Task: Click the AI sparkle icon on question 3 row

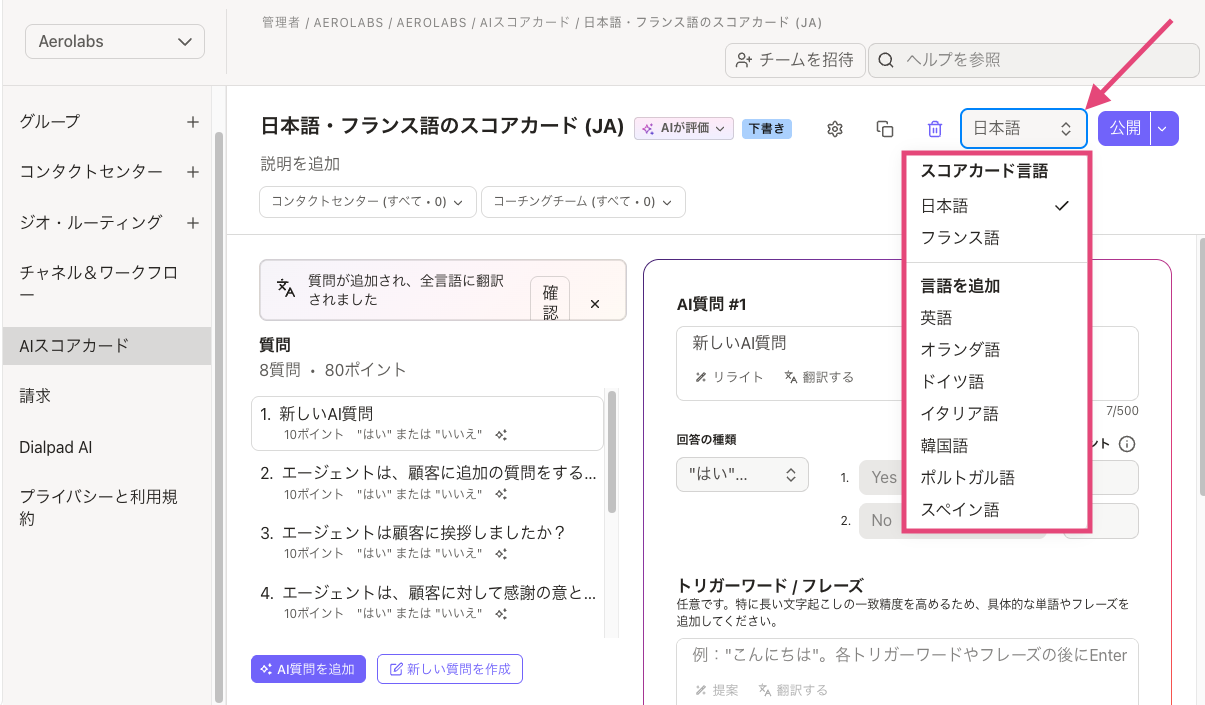Action: click(501, 553)
